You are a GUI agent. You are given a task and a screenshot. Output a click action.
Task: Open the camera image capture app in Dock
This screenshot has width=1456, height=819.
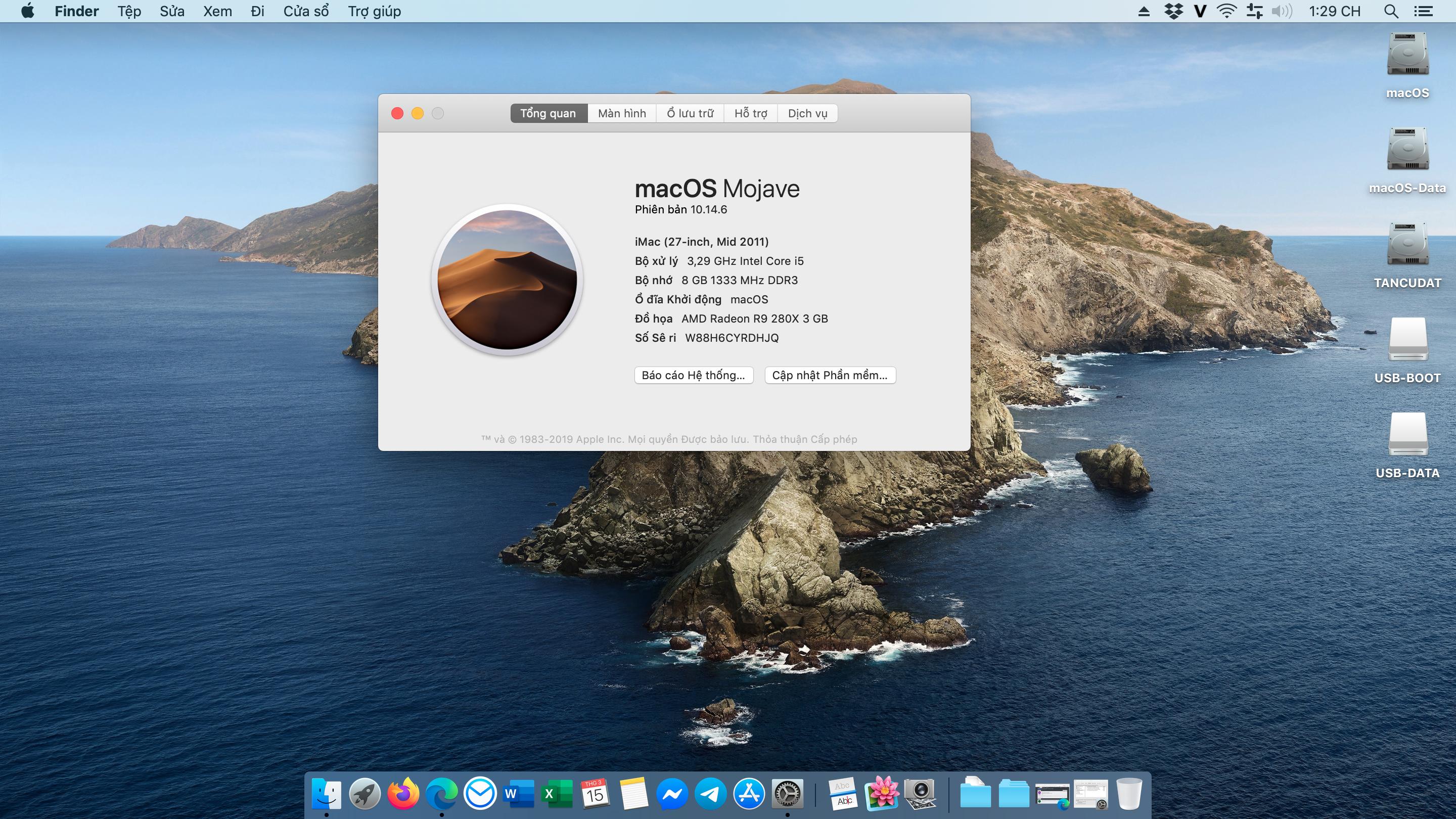pyautogui.click(x=920, y=794)
